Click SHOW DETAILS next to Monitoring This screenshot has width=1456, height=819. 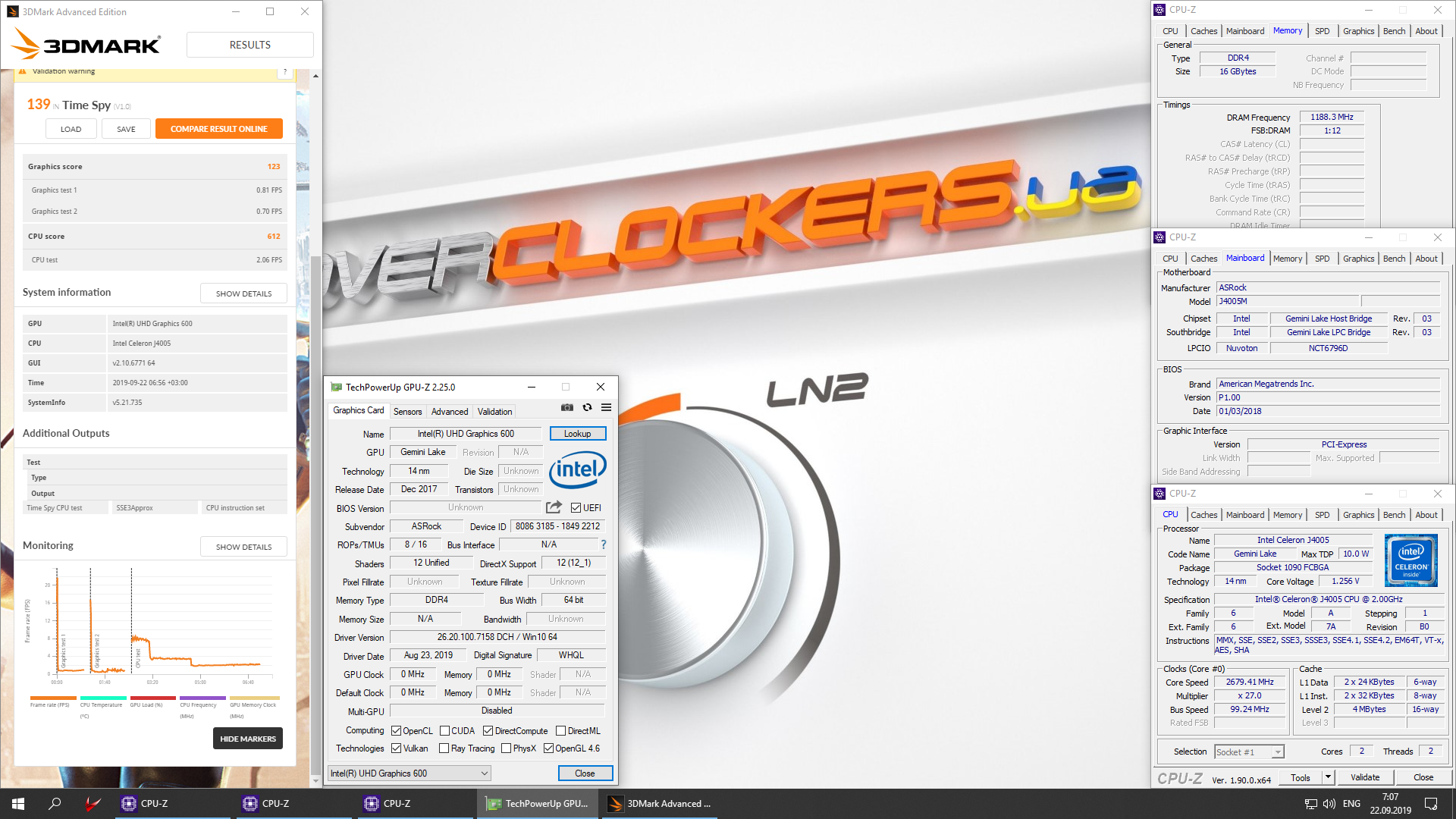(x=243, y=547)
